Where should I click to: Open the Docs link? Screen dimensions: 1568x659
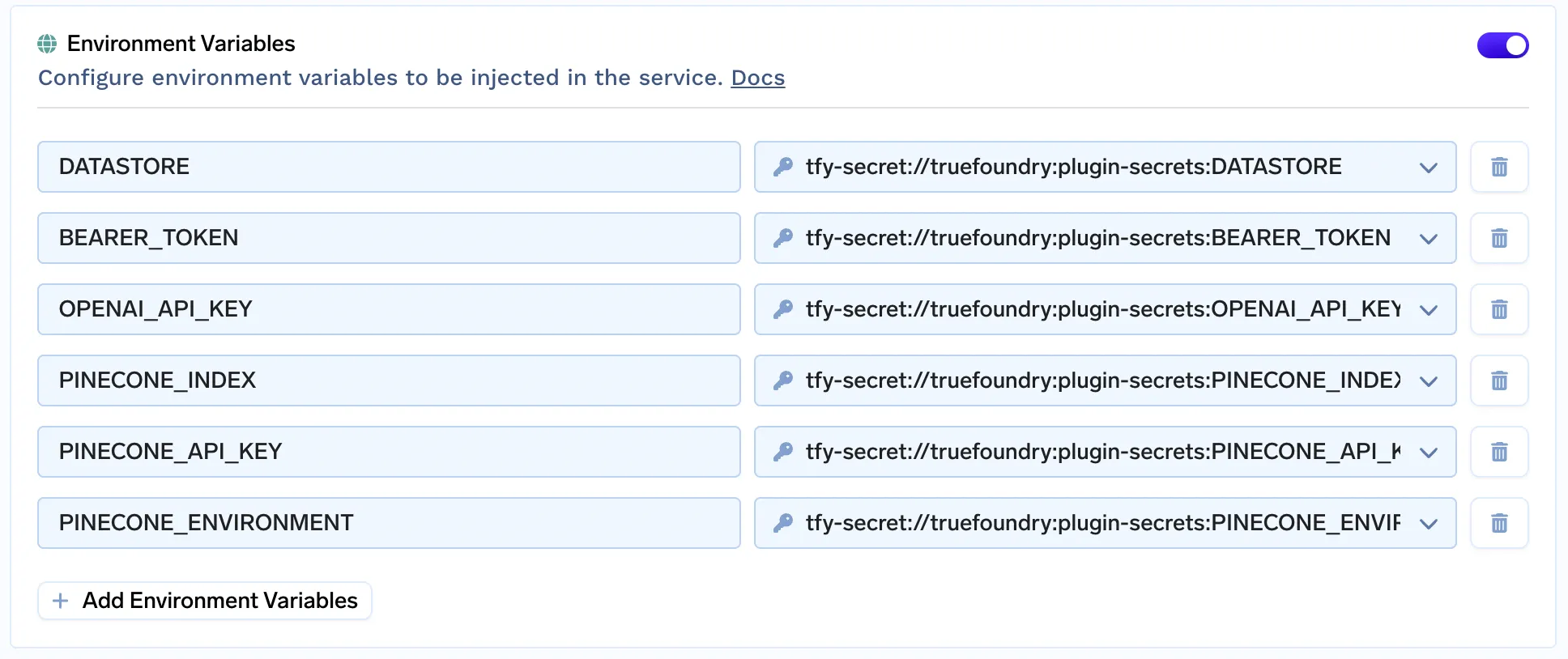coord(758,78)
